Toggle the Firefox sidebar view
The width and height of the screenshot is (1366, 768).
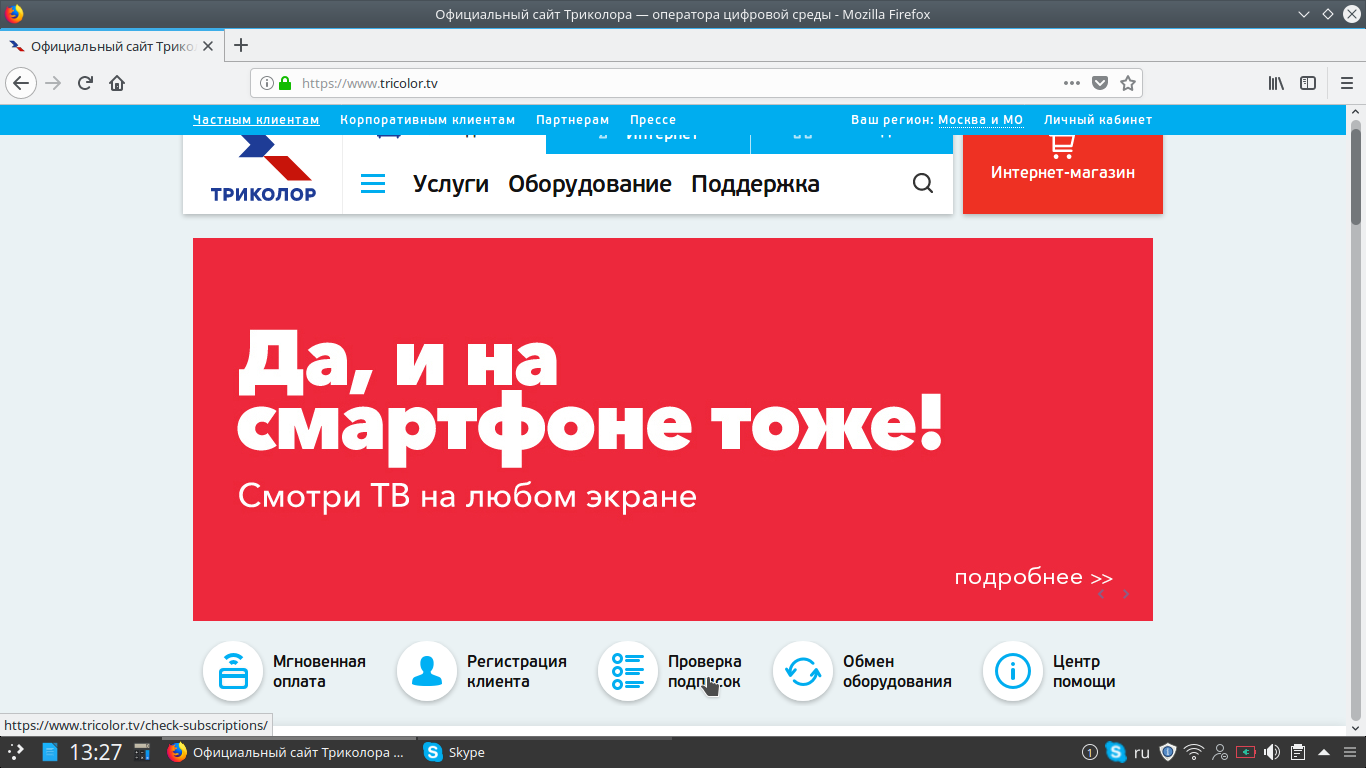tap(1308, 83)
